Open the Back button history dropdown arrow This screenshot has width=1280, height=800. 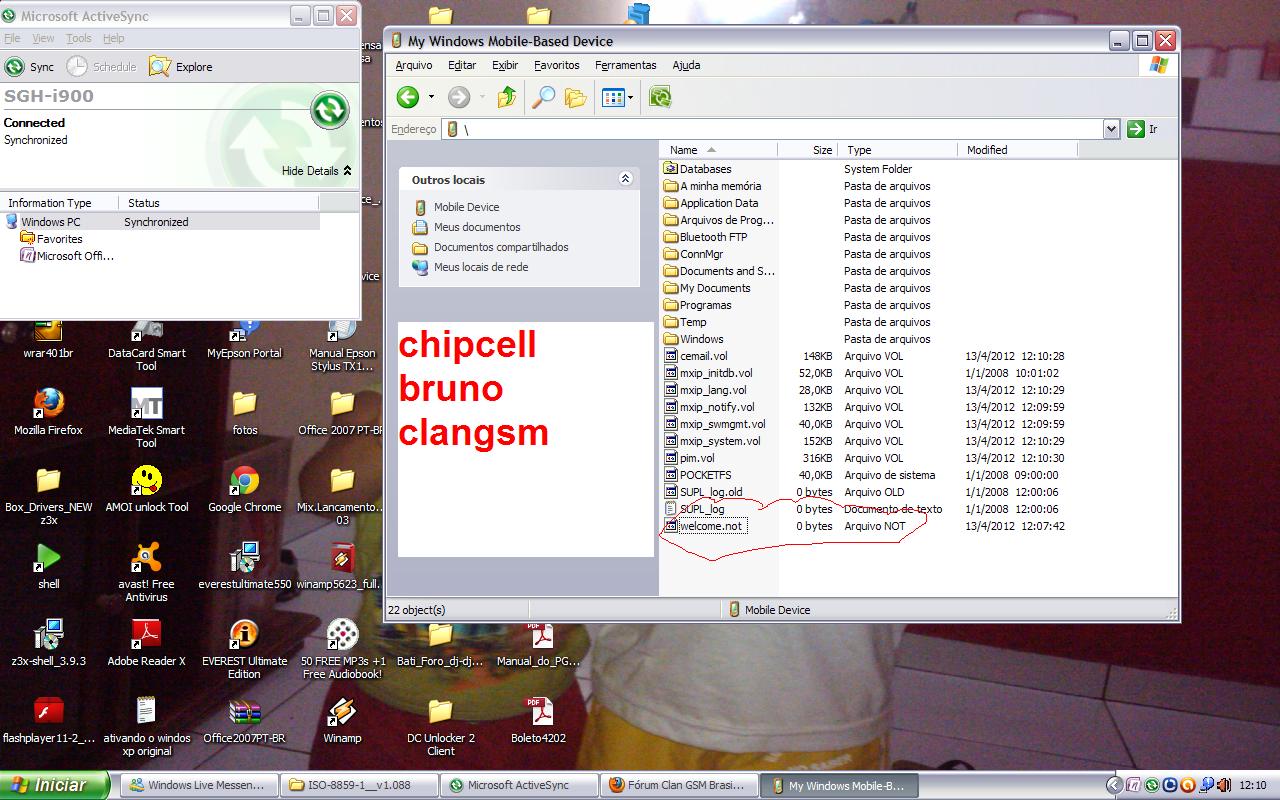pos(431,97)
